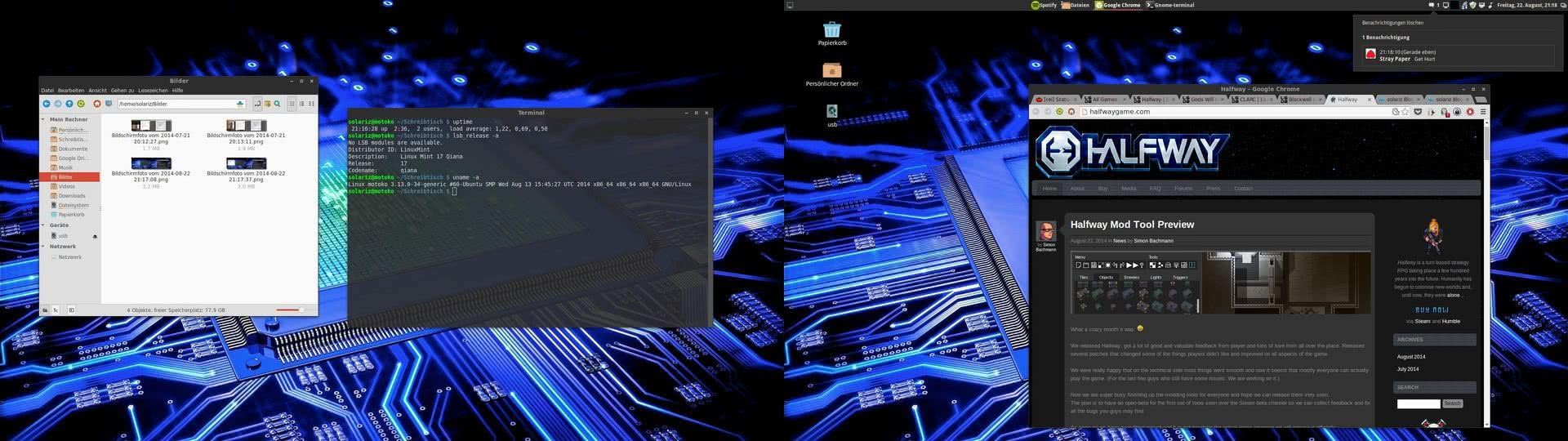Open Hilfe menu in file manager
Viewport: 1568px width, 441px height.
click(177, 91)
